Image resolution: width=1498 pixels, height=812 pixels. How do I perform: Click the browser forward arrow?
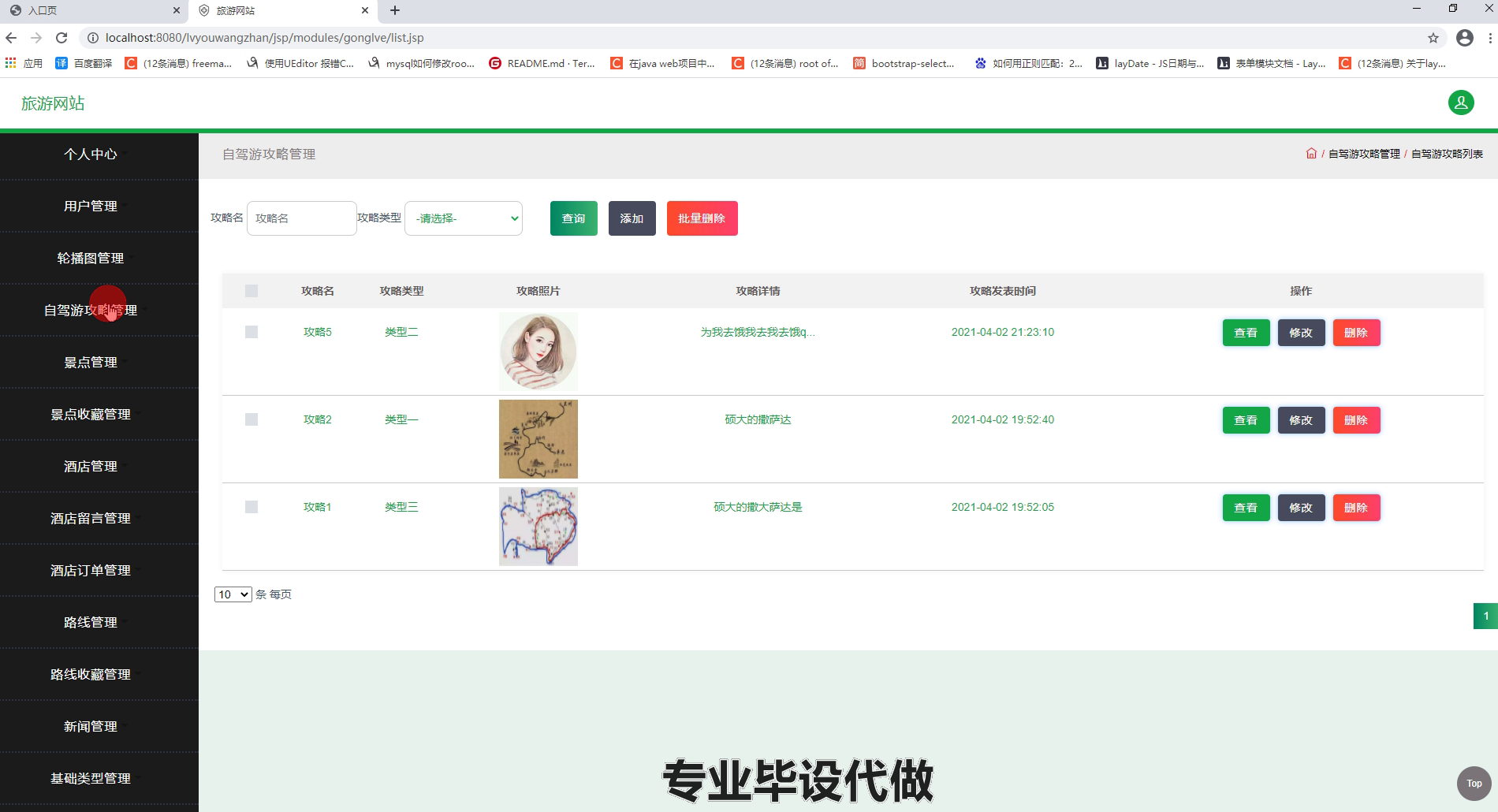(x=36, y=38)
